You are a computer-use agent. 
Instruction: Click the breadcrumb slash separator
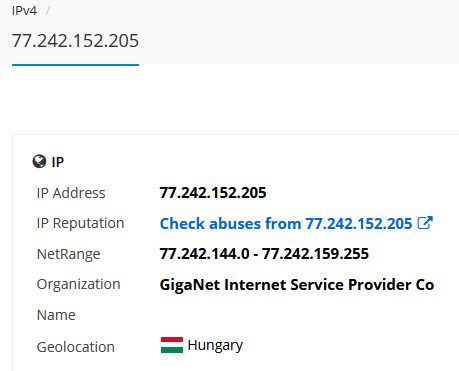click(x=48, y=11)
